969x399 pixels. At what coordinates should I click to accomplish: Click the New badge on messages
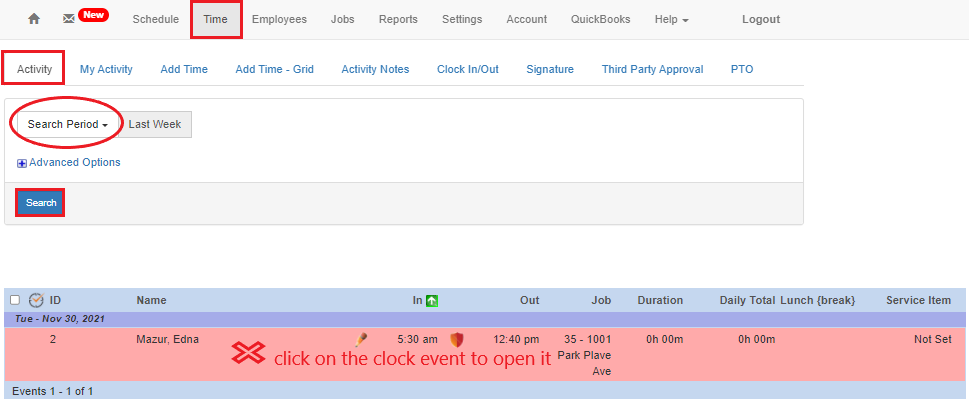(94, 15)
